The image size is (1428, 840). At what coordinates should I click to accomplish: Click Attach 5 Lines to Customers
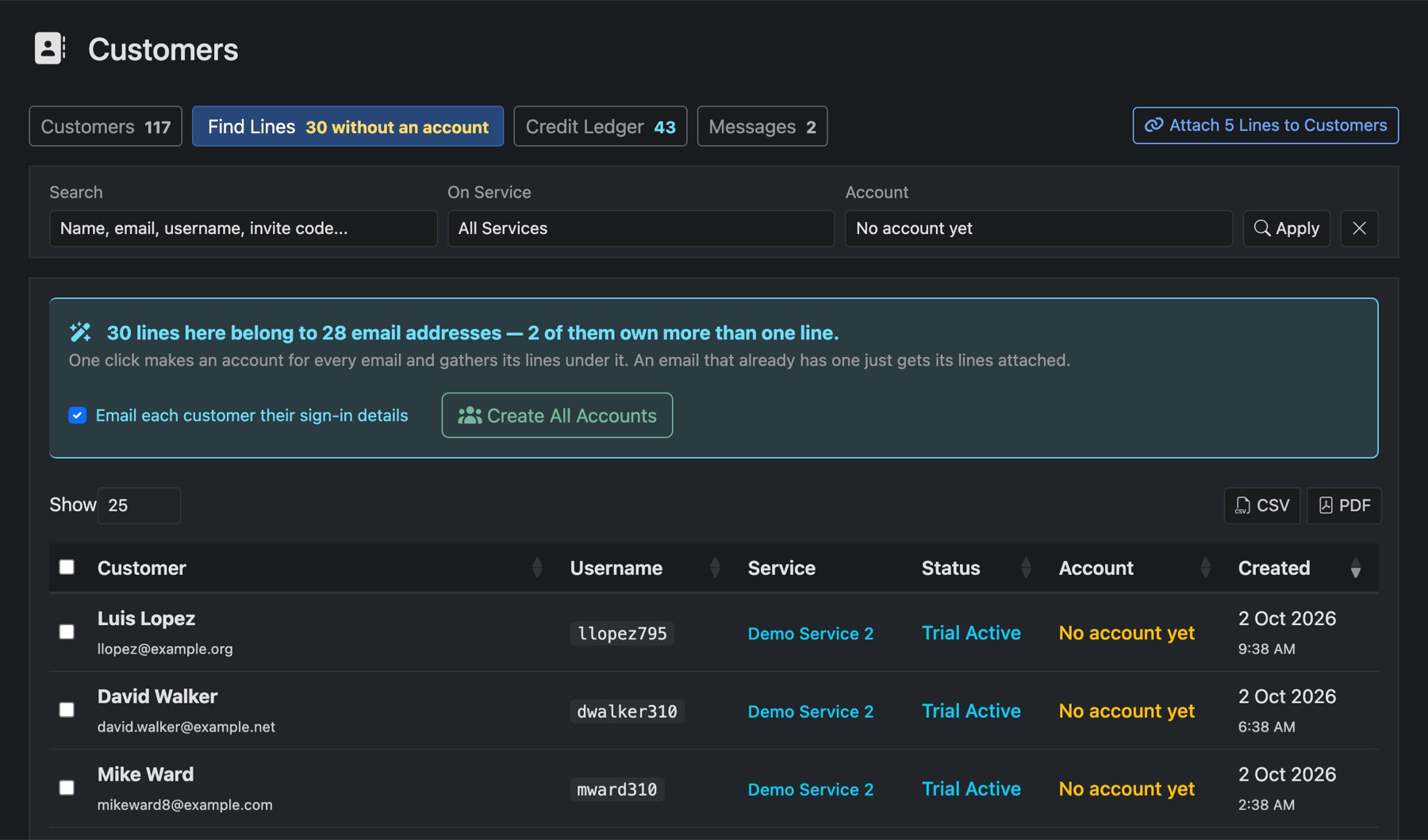coord(1265,125)
